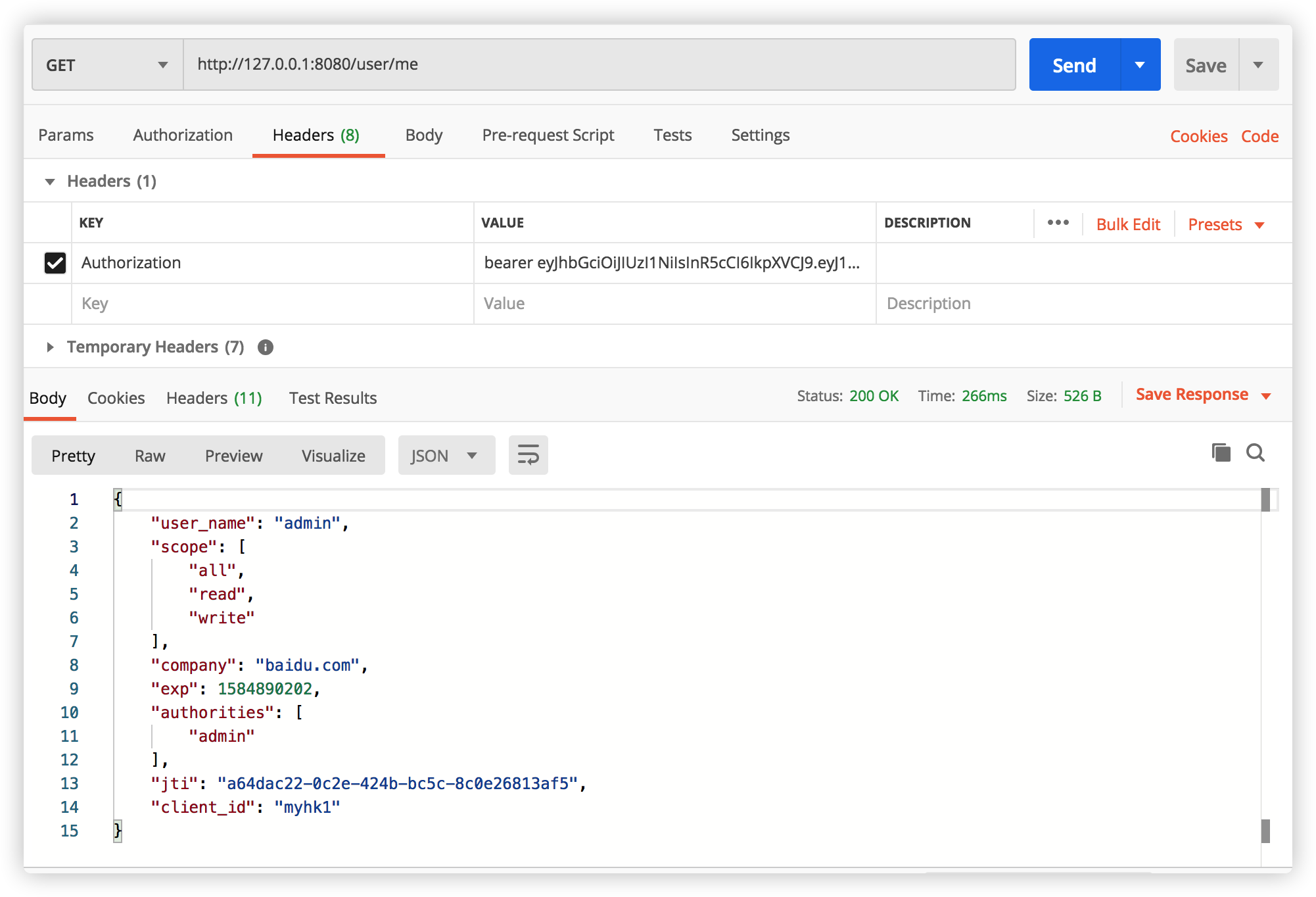Switch to the Pre-request Script tab
Screen dimensions: 1316x897
tap(548, 135)
